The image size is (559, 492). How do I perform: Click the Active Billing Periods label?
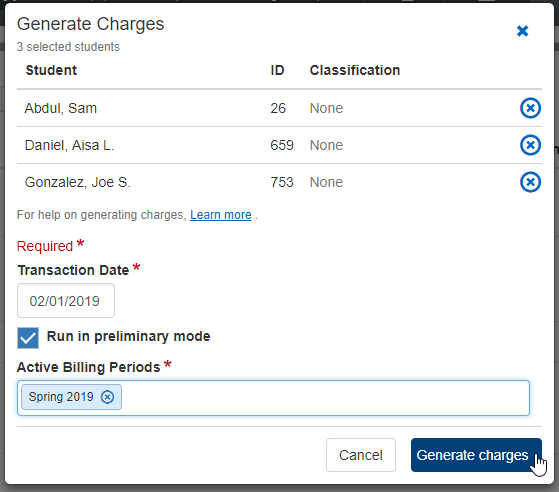88,367
